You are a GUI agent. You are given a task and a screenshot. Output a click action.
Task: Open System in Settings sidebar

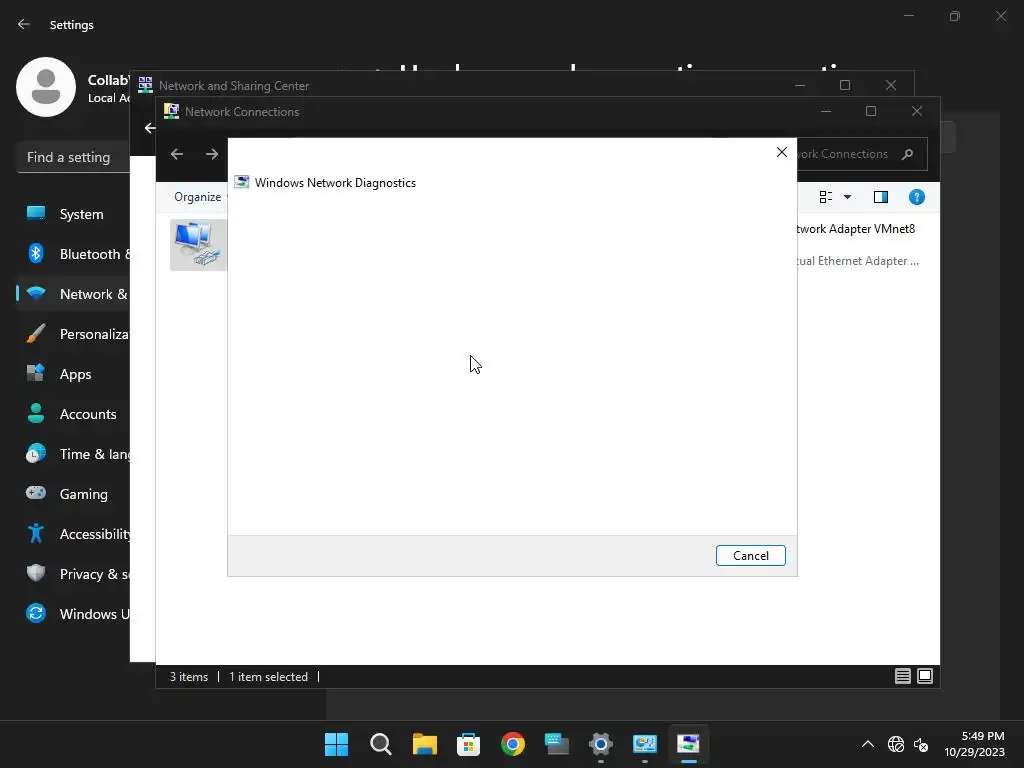click(73, 214)
